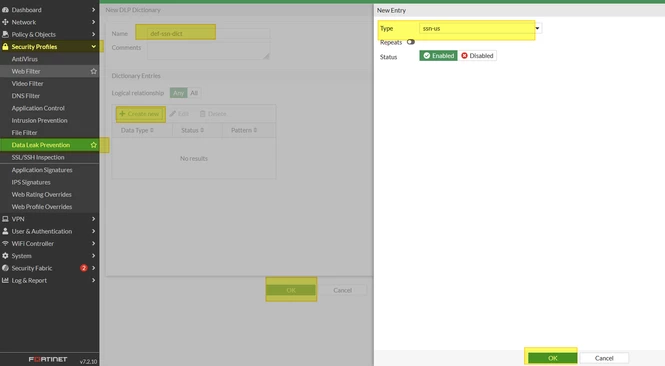Viewport: 665px width, 366px height.
Task: Click OK in New DLP Dictionary form
Action: 291,290
